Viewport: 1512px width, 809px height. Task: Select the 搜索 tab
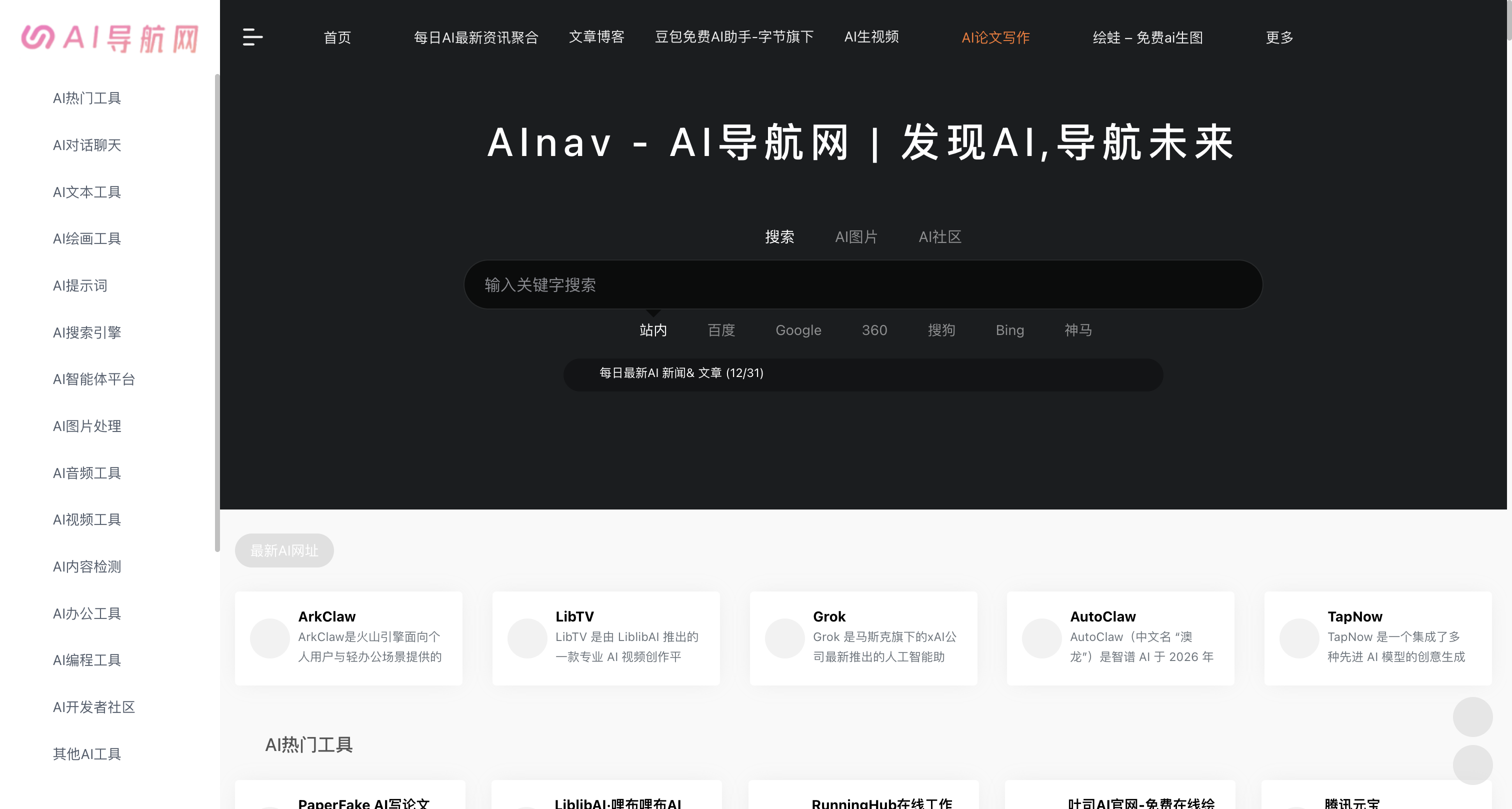(x=779, y=236)
